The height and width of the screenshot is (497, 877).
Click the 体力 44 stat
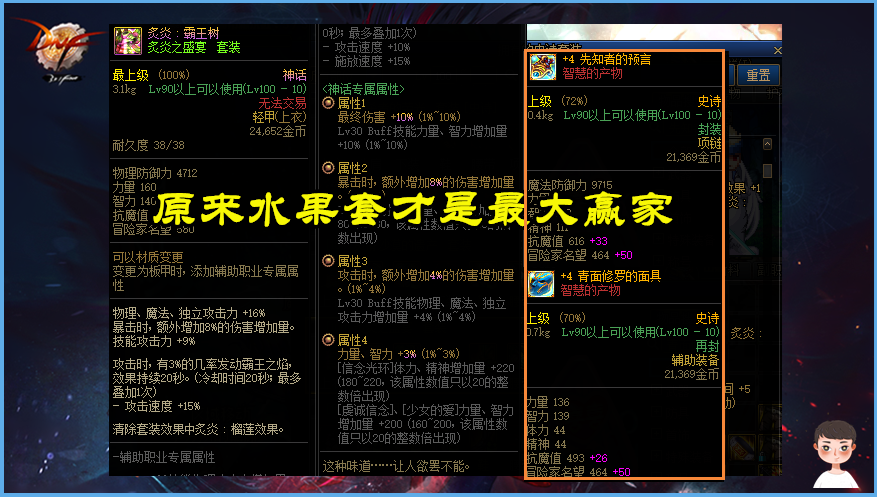(x=546, y=430)
